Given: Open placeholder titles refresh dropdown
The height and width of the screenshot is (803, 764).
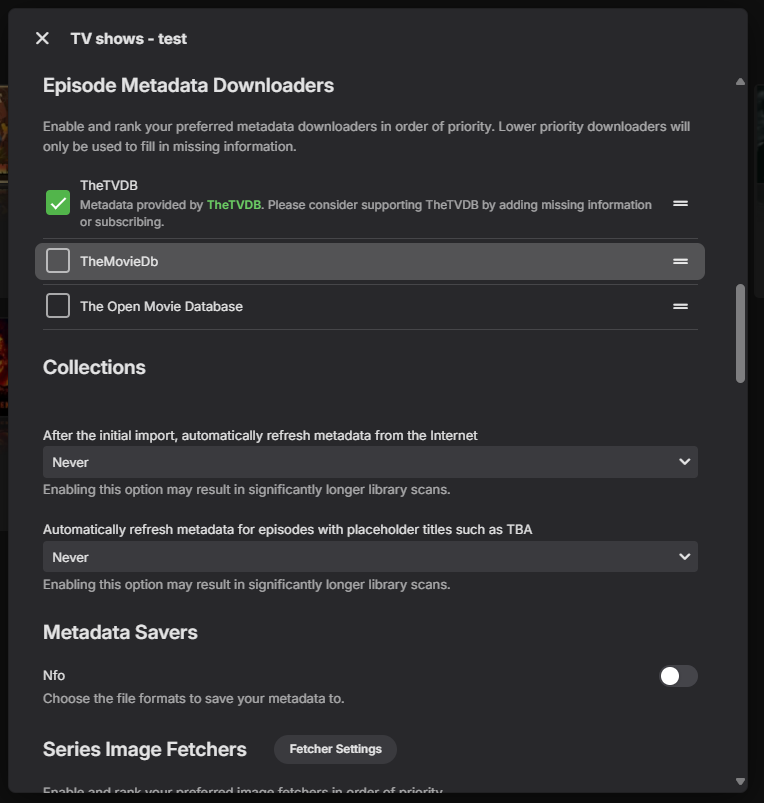Looking at the screenshot, I should pos(370,557).
